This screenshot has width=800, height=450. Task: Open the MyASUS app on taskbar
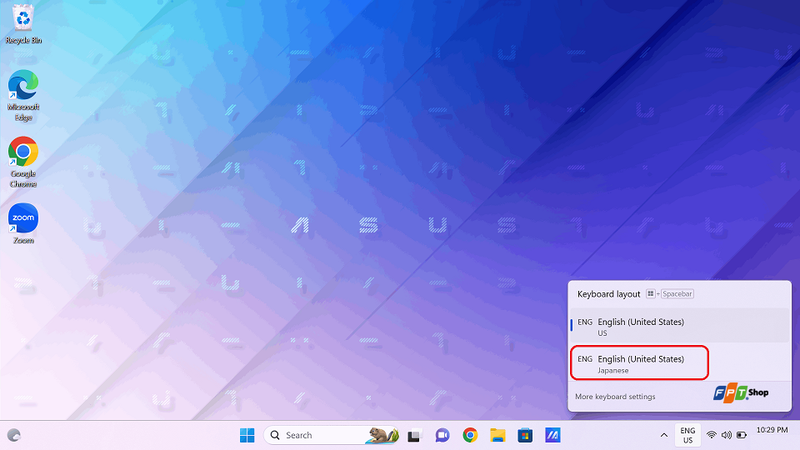(553, 435)
